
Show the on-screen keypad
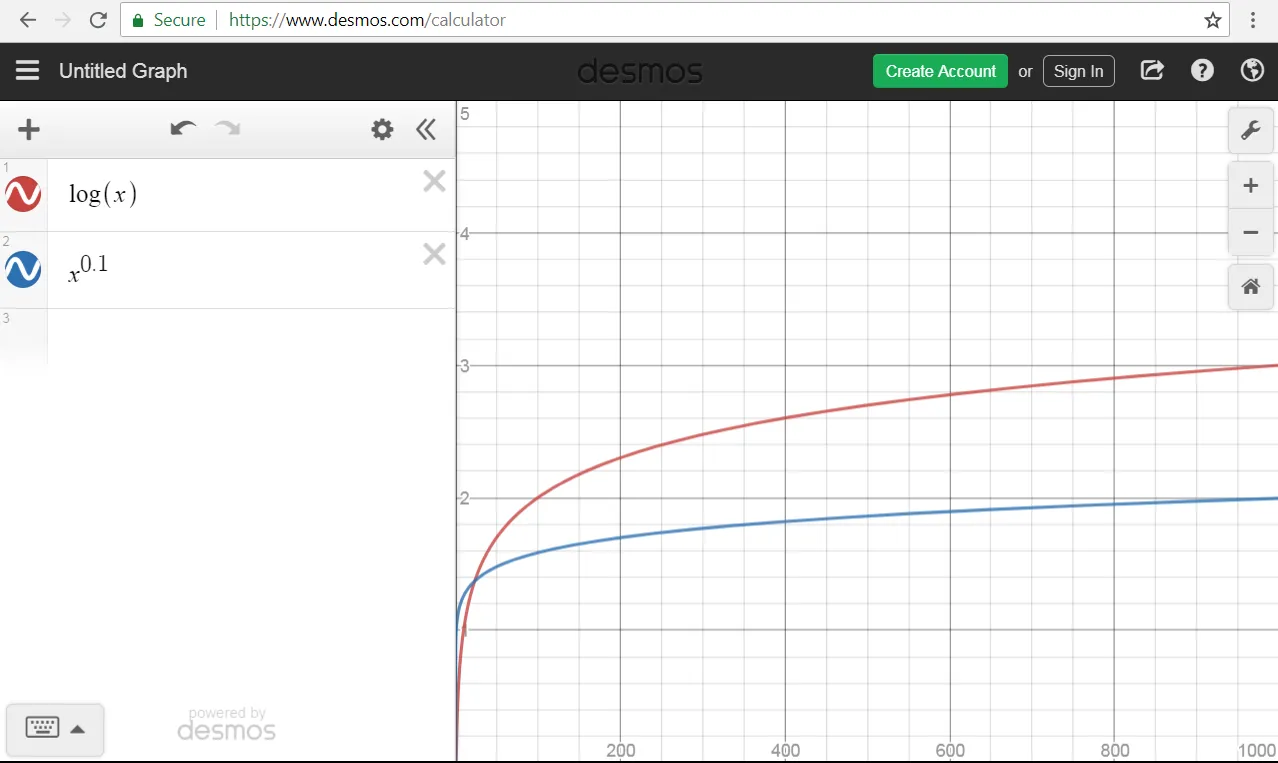[42, 728]
